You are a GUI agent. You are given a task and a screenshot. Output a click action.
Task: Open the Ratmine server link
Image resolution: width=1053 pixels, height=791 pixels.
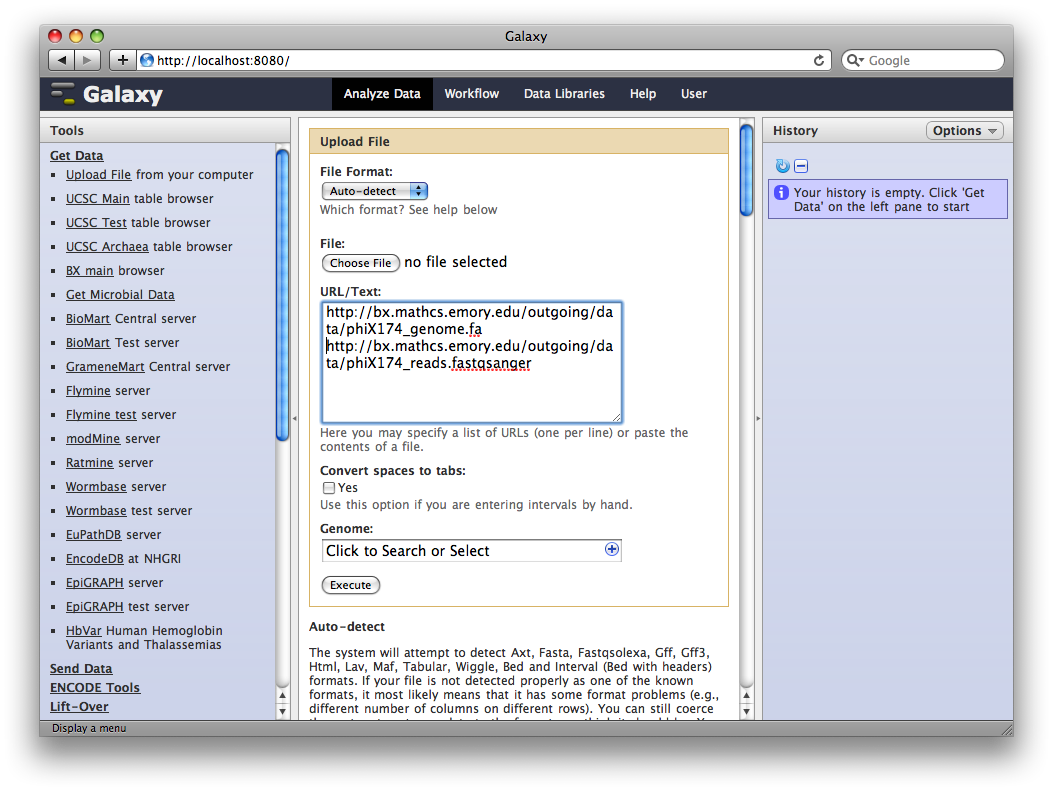89,463
